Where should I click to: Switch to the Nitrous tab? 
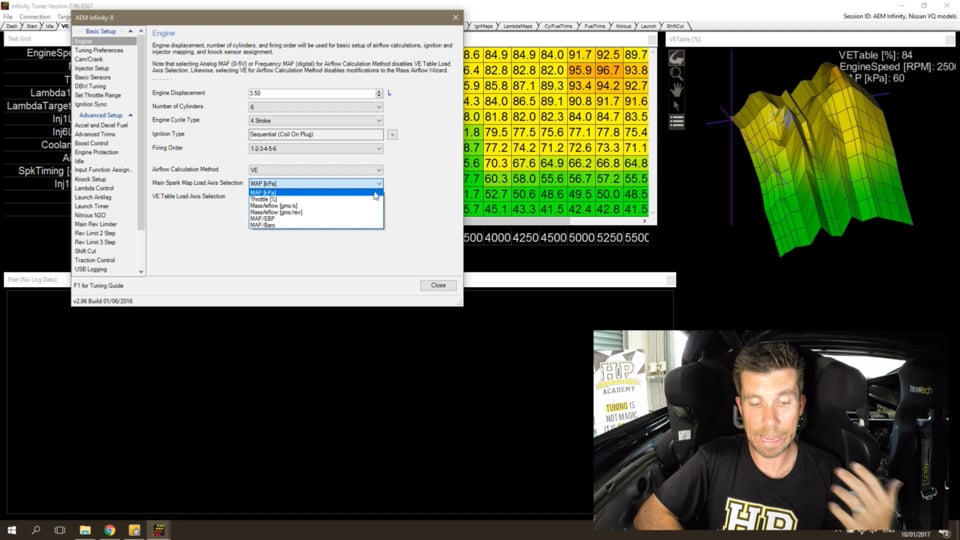[x=623, y=26]
